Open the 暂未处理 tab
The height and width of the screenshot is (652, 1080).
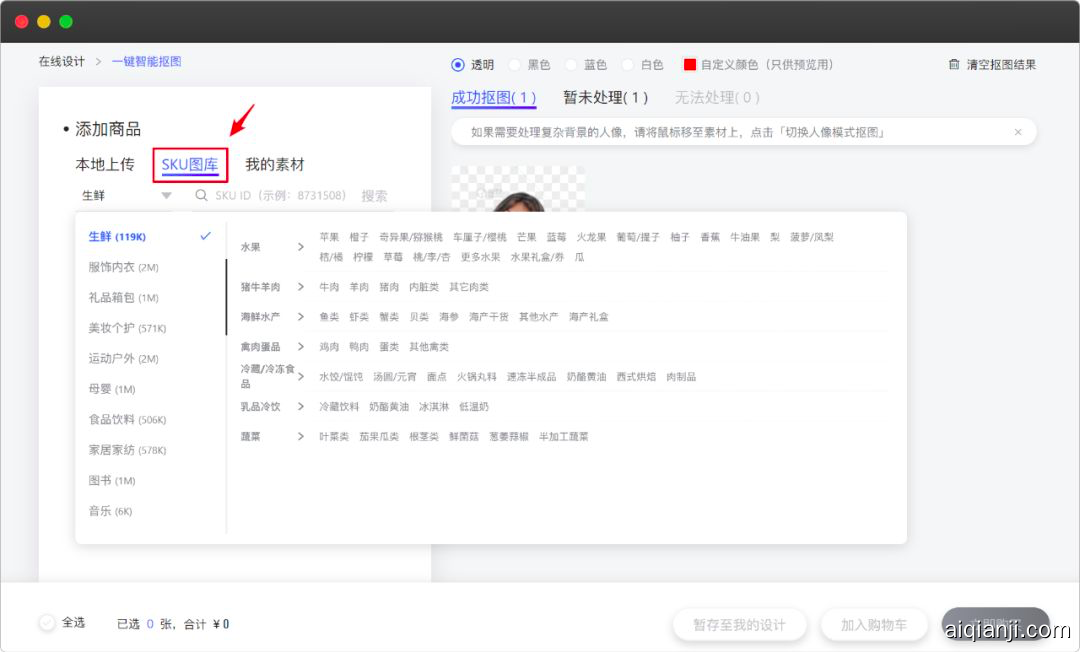tap(605, 98)
